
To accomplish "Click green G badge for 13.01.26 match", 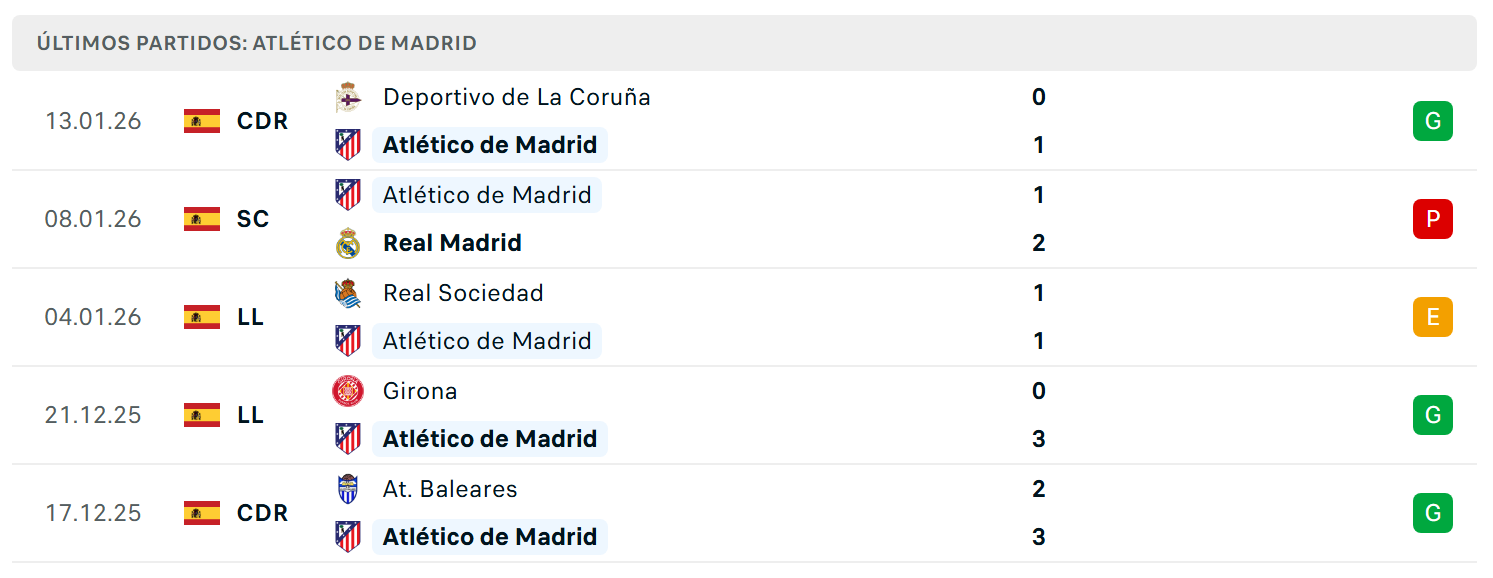I will click(x=1432, y=121).
